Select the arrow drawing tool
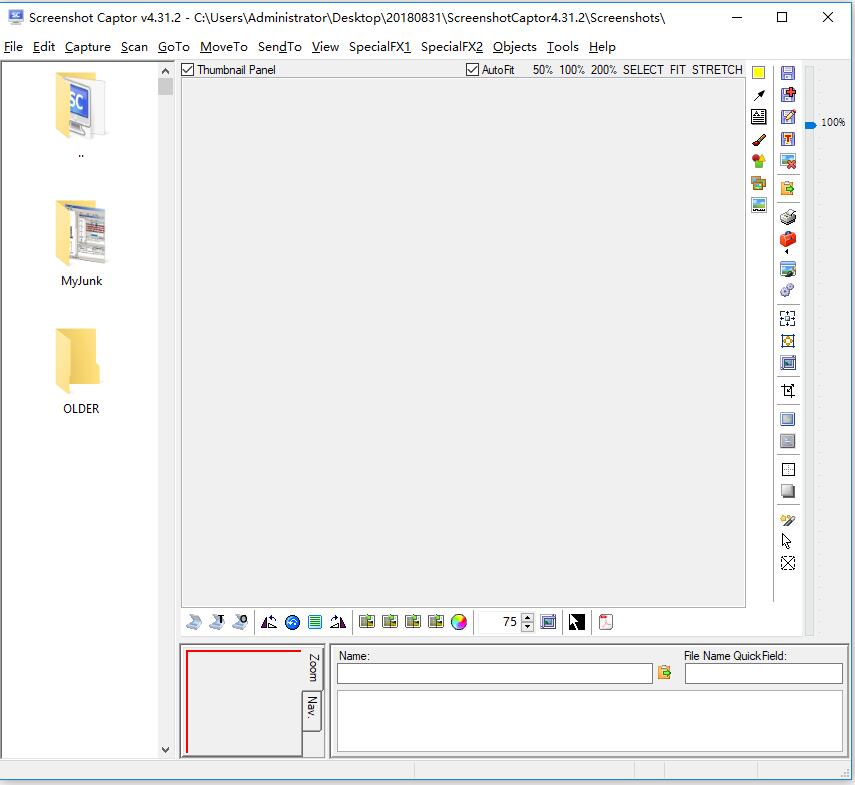 click(x=758, y=95)
